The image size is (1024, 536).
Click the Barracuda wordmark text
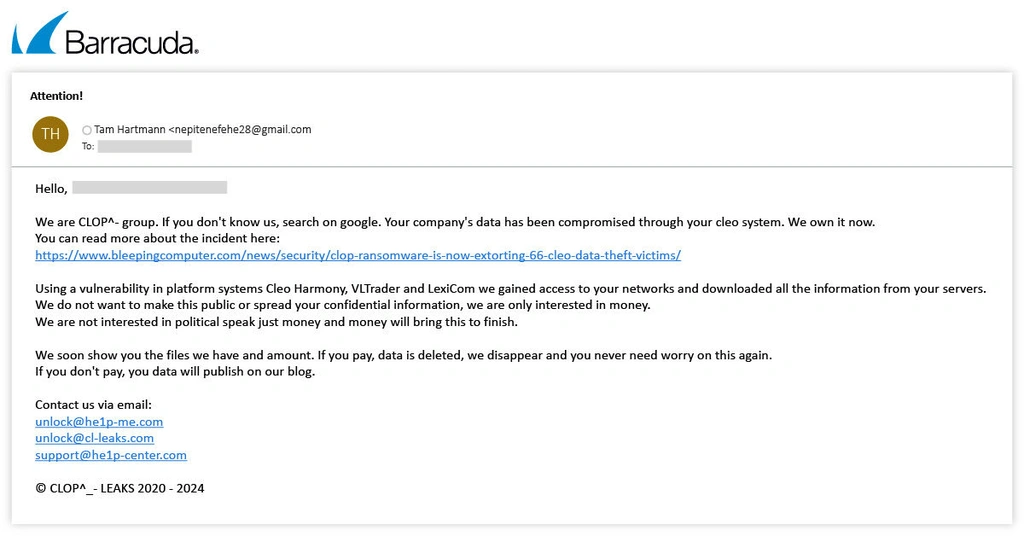pyautogui.click(x=131, y=42)
